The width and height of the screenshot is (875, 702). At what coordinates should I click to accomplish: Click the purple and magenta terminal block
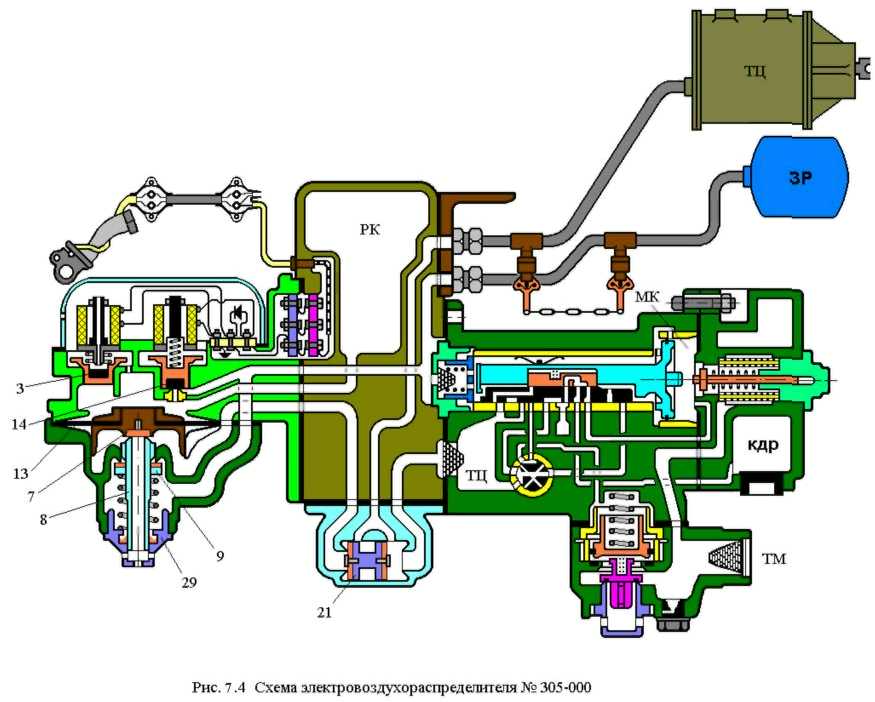tap(302, 324)
